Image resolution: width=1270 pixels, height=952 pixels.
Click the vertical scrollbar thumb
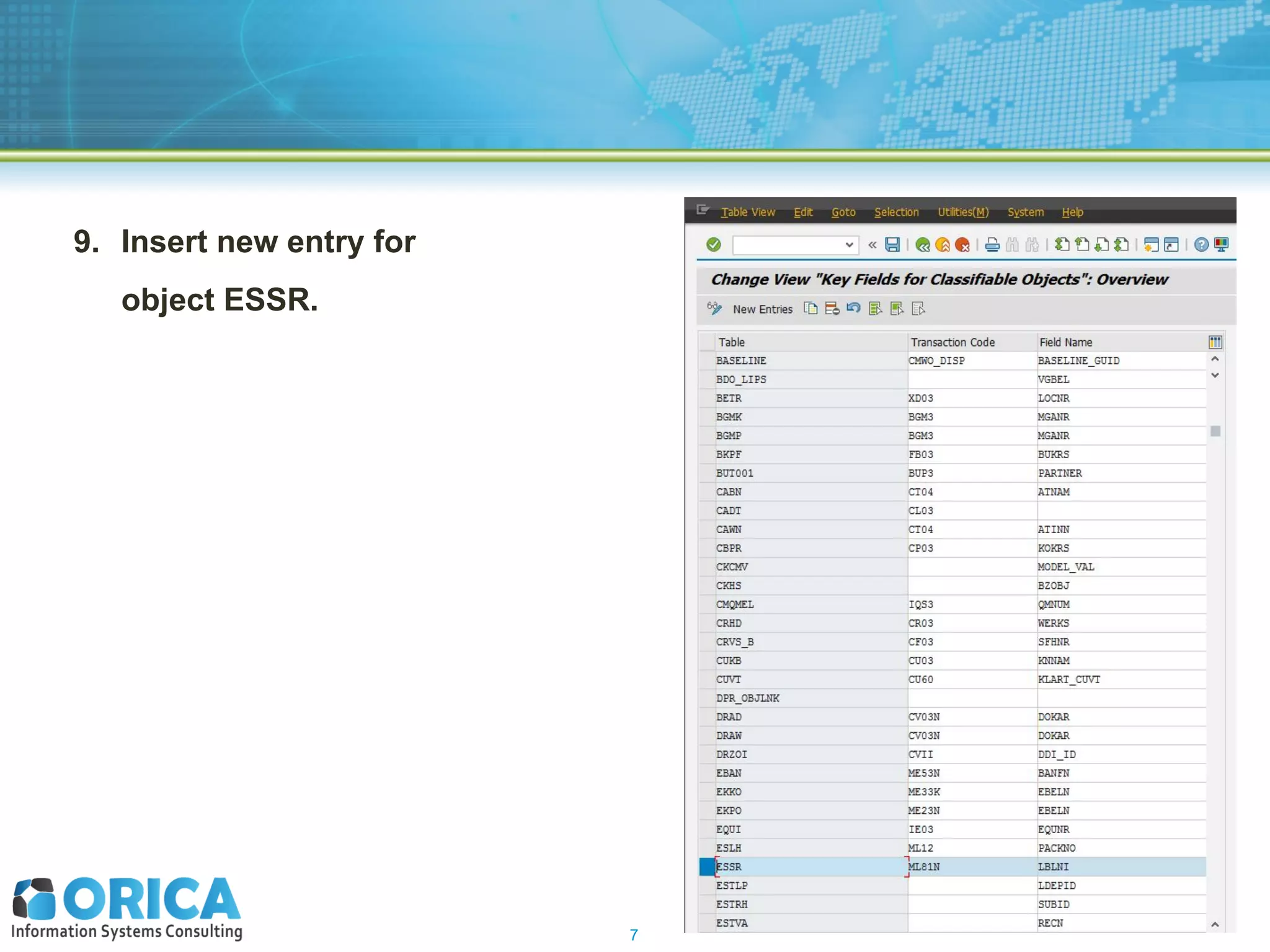tap(1215, 431)
